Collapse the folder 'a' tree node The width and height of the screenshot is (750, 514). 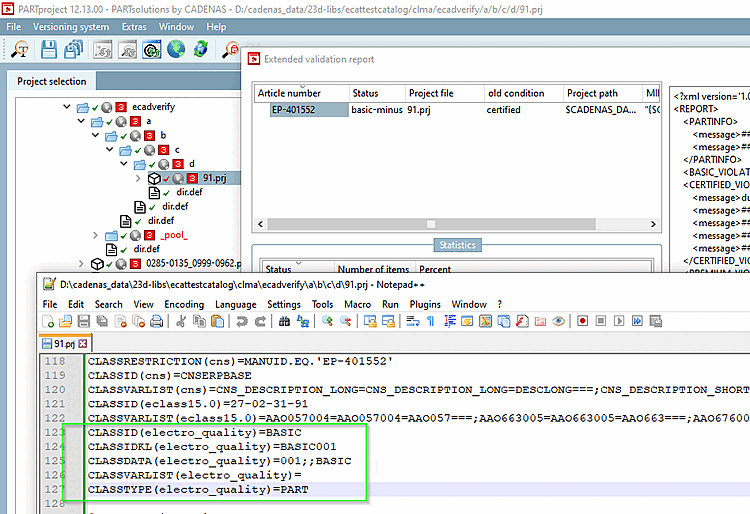[x=81, y=121]
